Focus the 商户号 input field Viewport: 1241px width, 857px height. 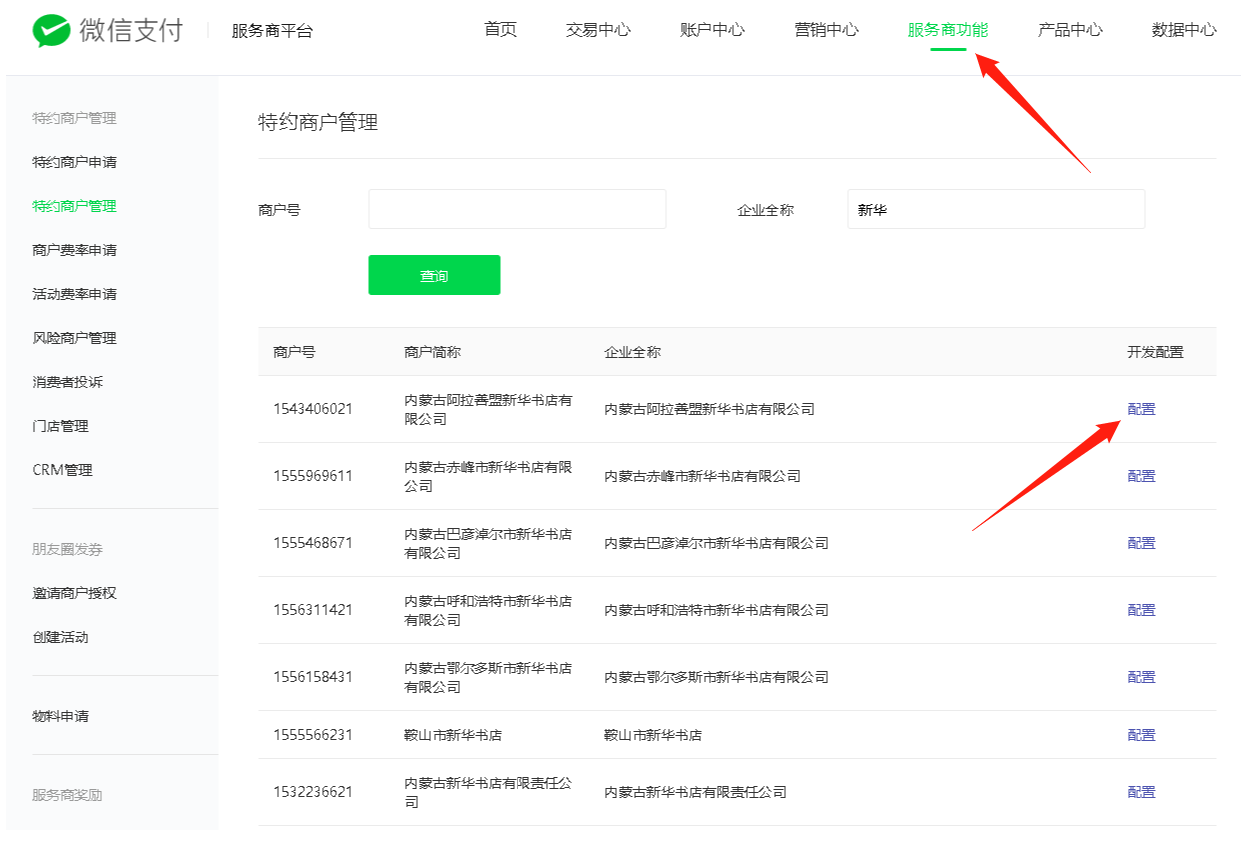click(517, 210)
